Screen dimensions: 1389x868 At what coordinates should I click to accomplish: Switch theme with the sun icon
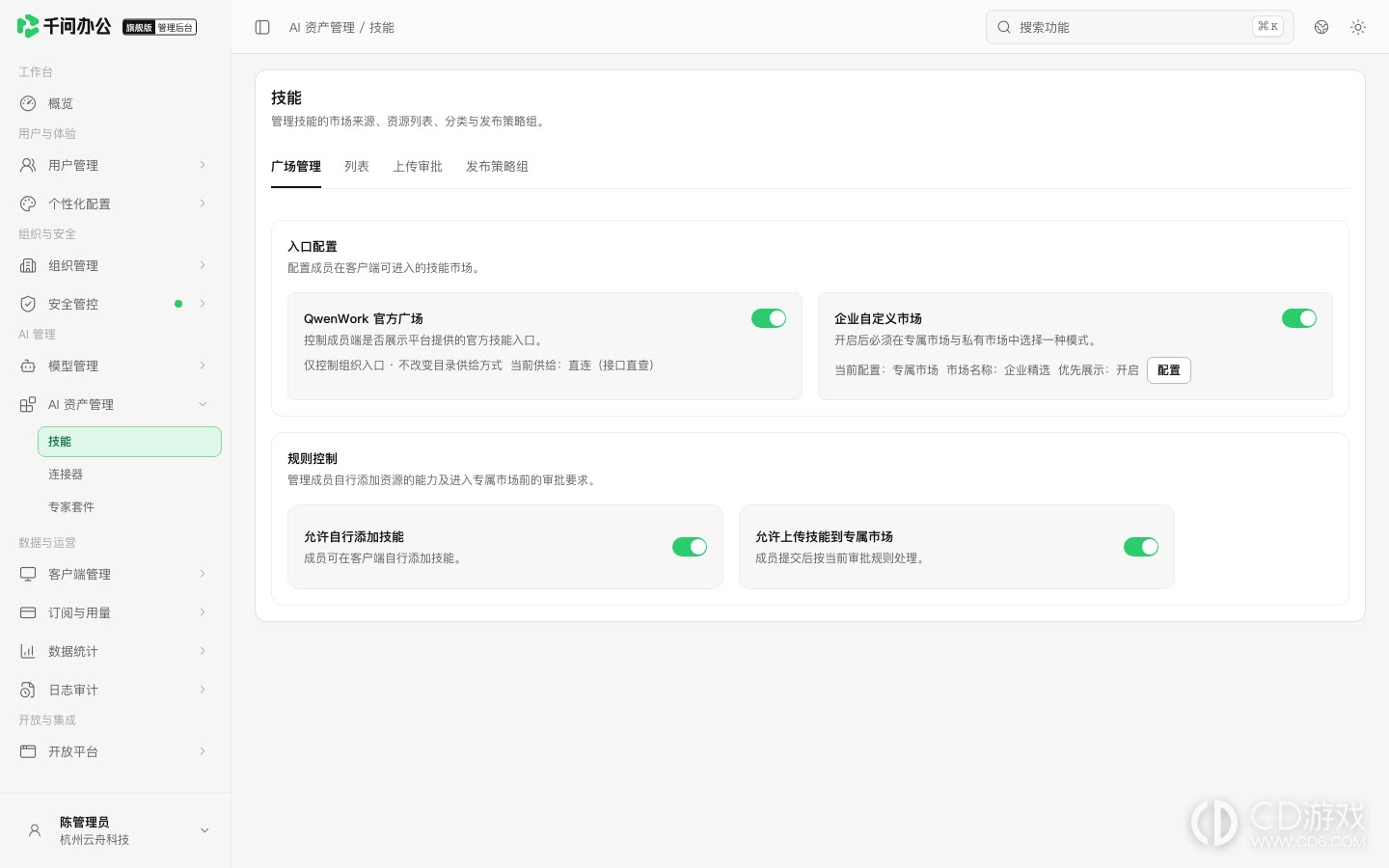(1358, 27)
